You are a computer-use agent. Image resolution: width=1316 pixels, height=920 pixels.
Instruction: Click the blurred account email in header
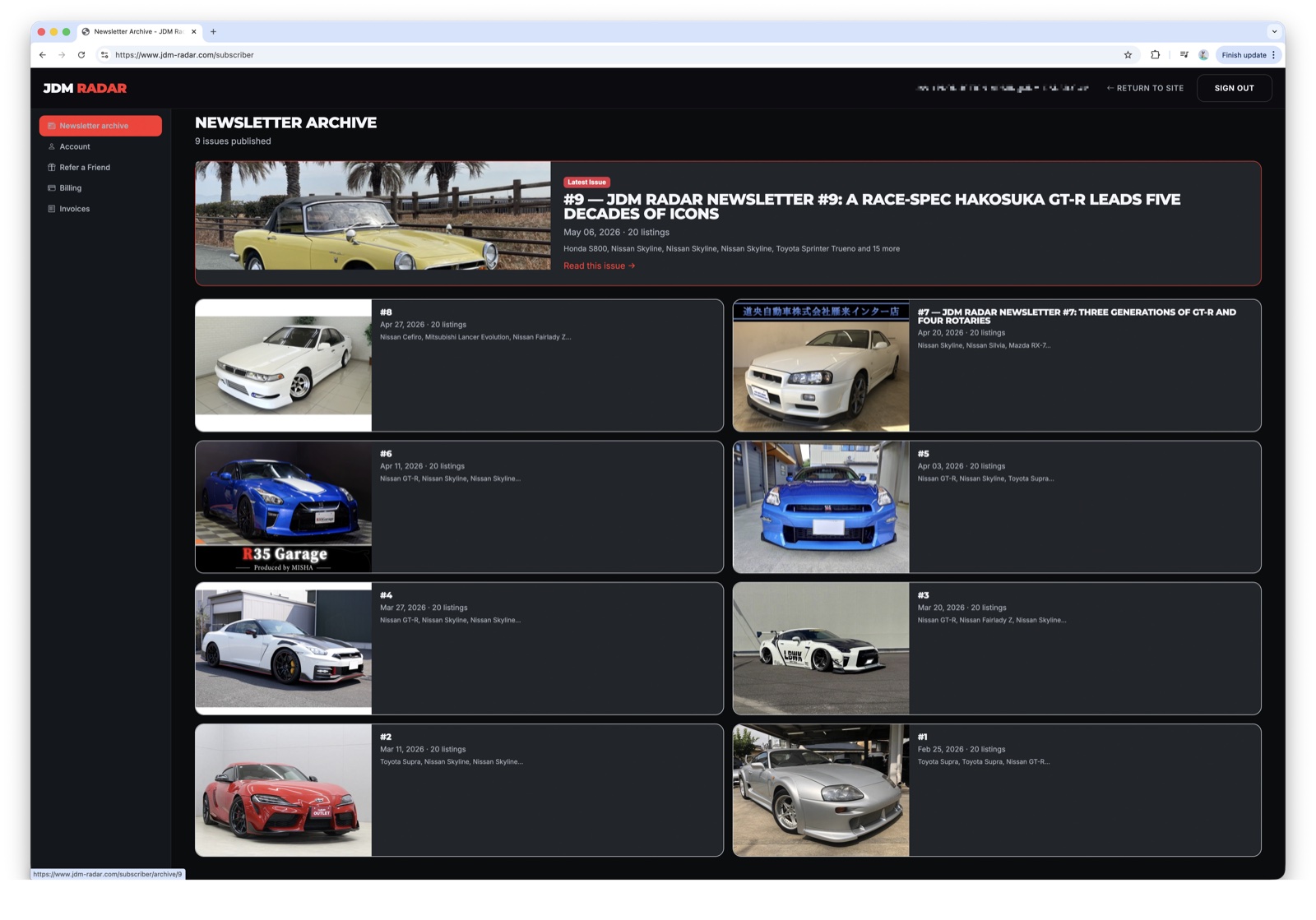click(1003, 88)
